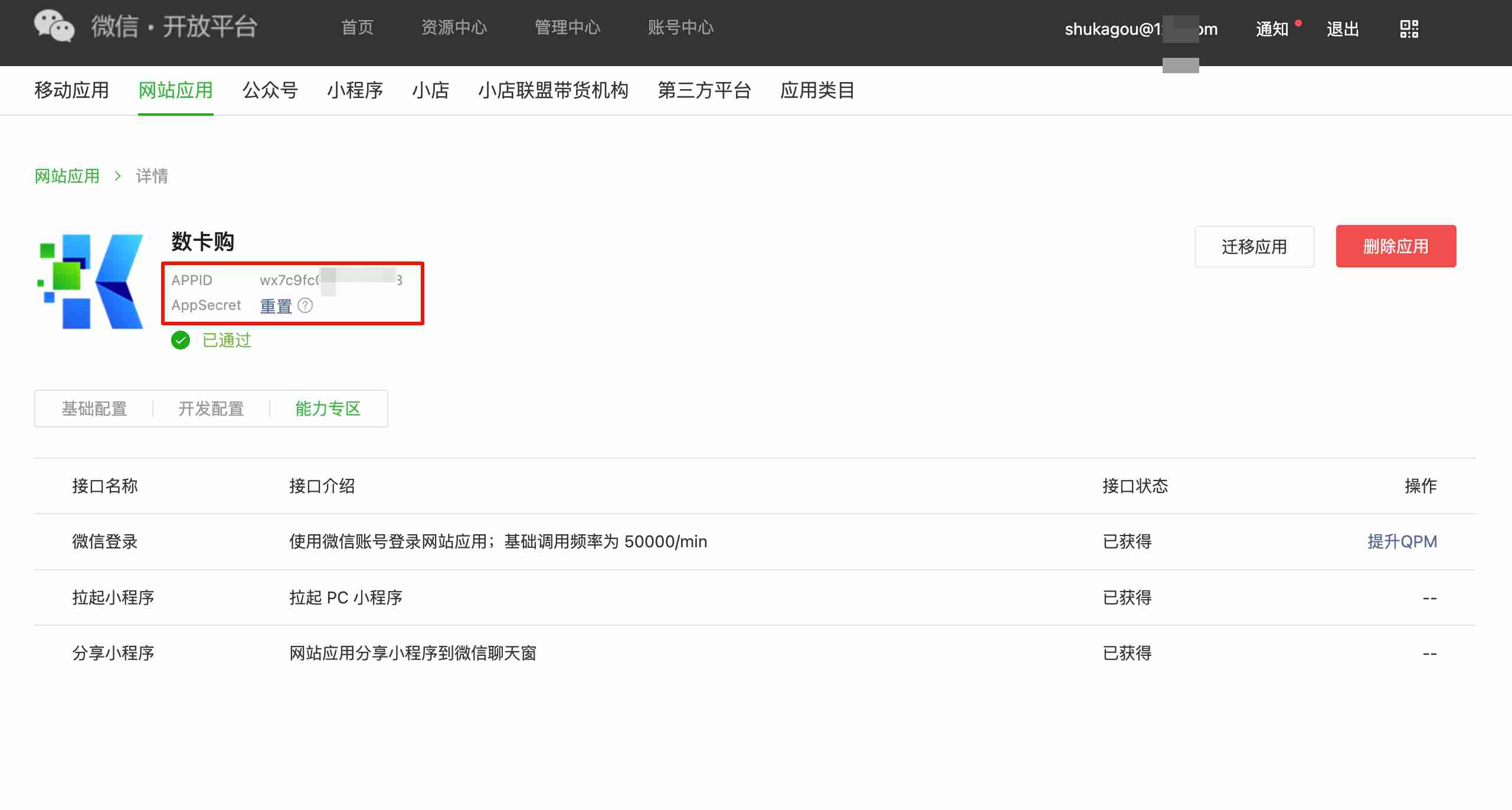Open 通知 notifications with red dot

pos(1272,29)
